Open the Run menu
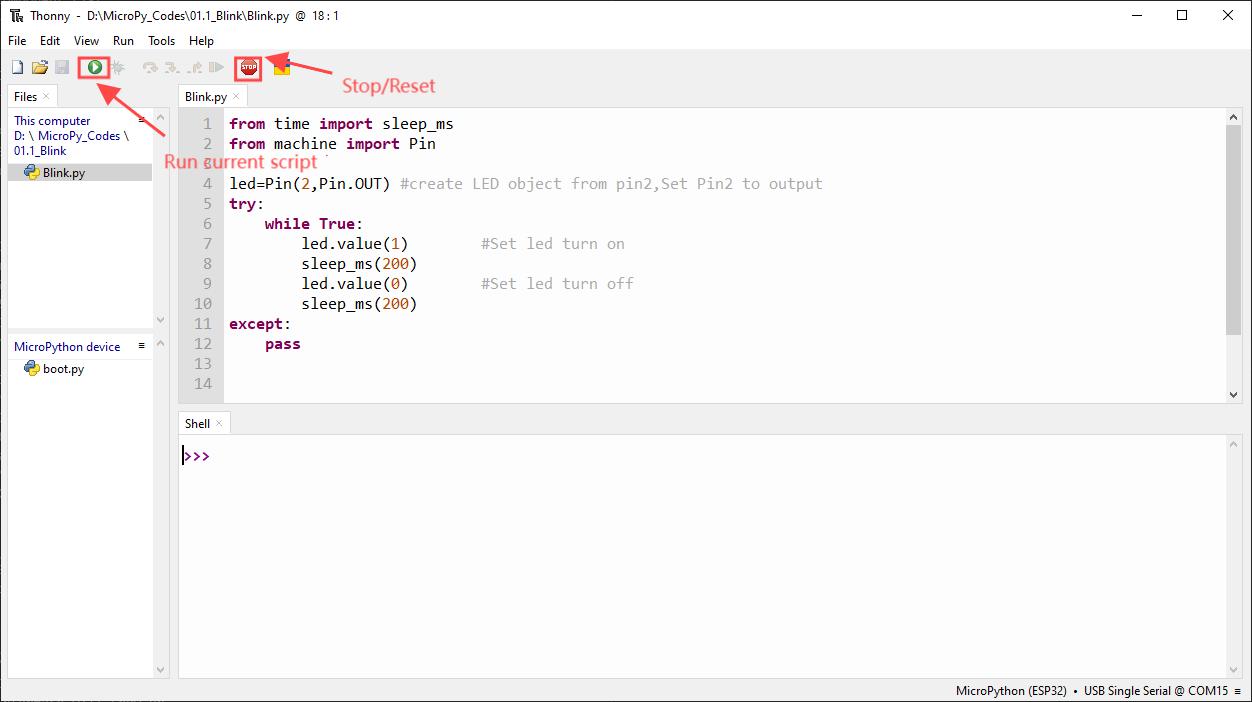1252x702 pixels. coord(123,41)
